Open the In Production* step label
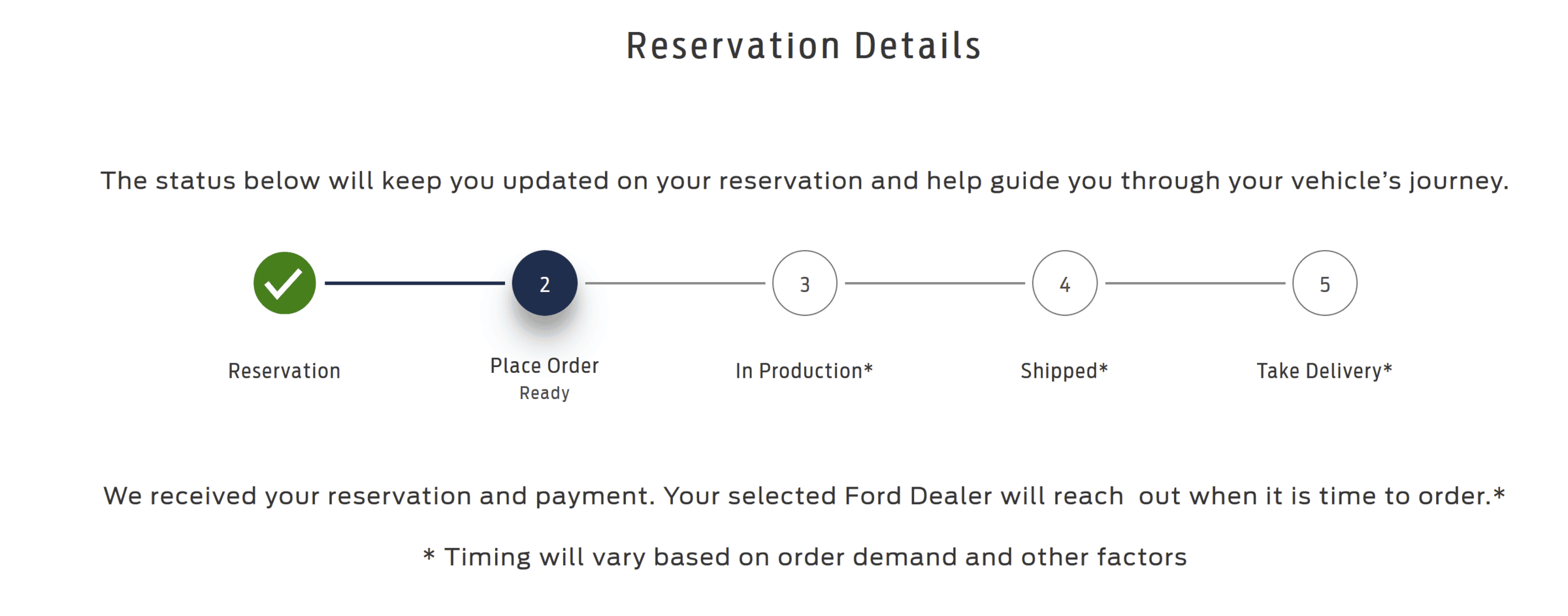Screen dimensions: 1568x616 (804, 371)
